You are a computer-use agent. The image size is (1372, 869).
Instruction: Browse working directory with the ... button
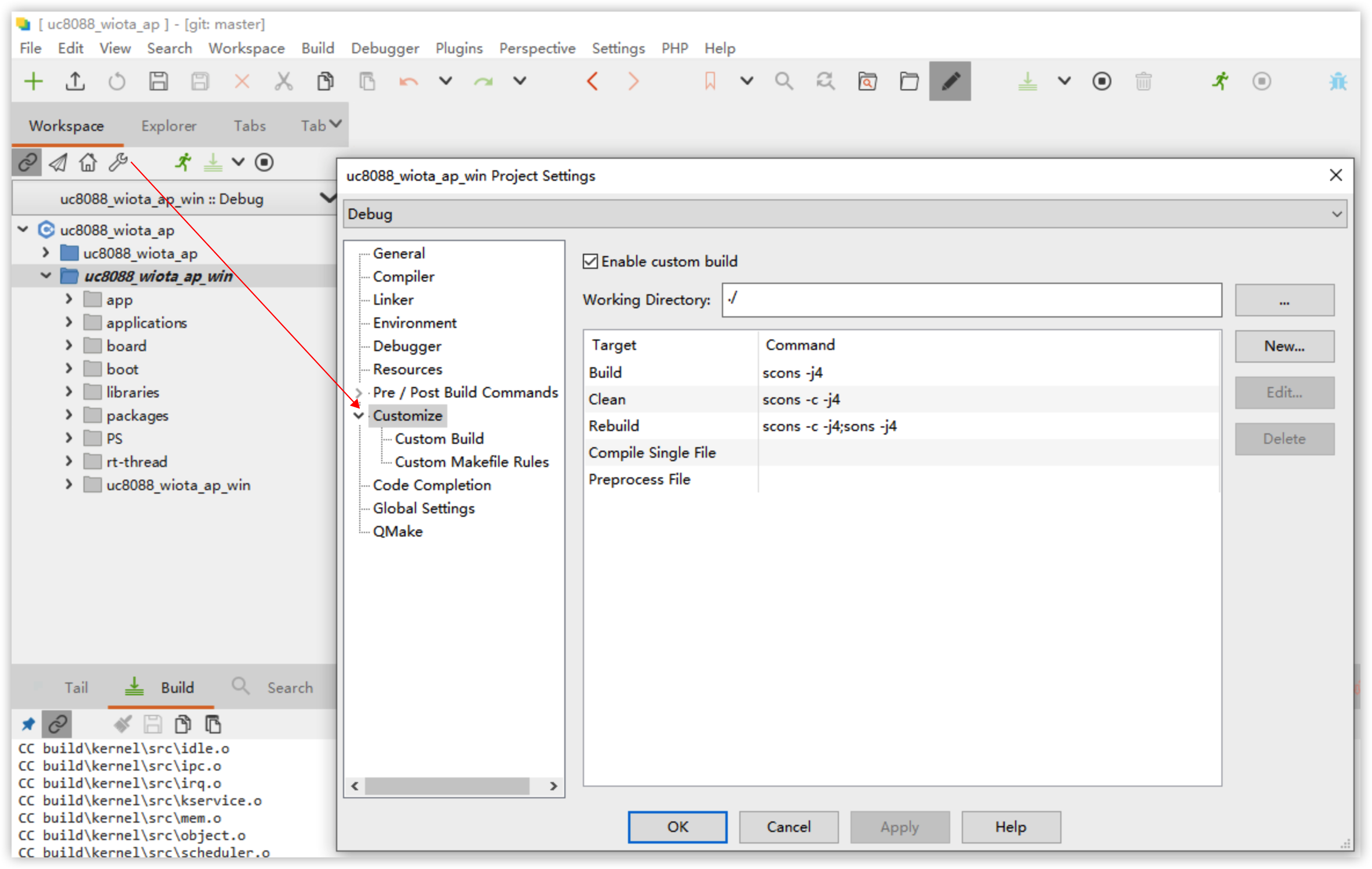pyautogui.click(x=1285, y=300)
